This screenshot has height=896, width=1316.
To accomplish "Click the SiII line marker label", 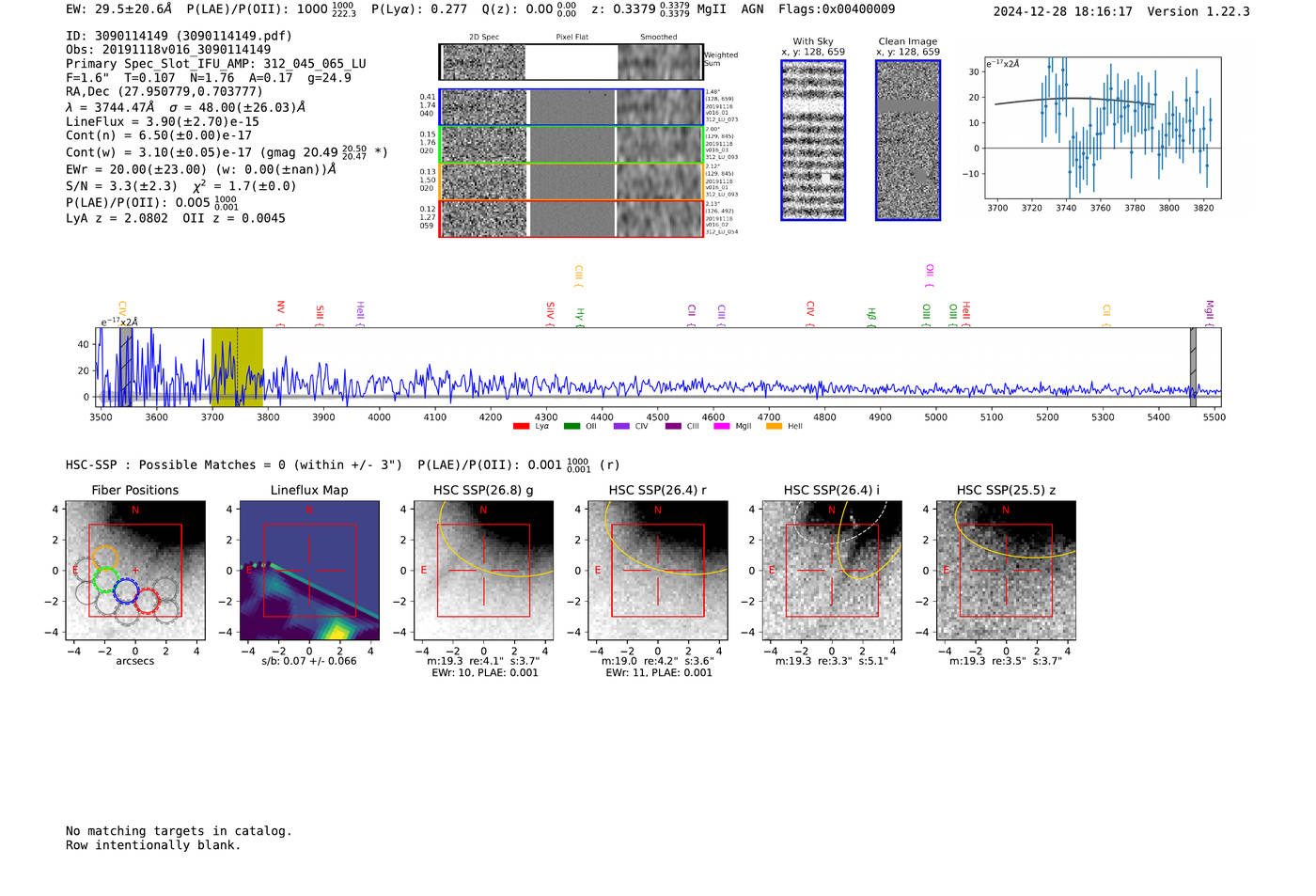I will pyautogui.click(x=320, y=314).
